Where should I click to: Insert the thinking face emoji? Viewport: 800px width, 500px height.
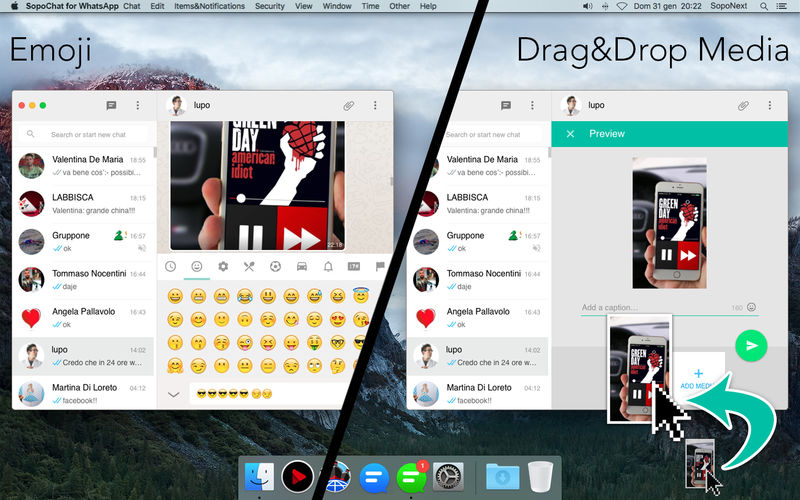(337, 366)
